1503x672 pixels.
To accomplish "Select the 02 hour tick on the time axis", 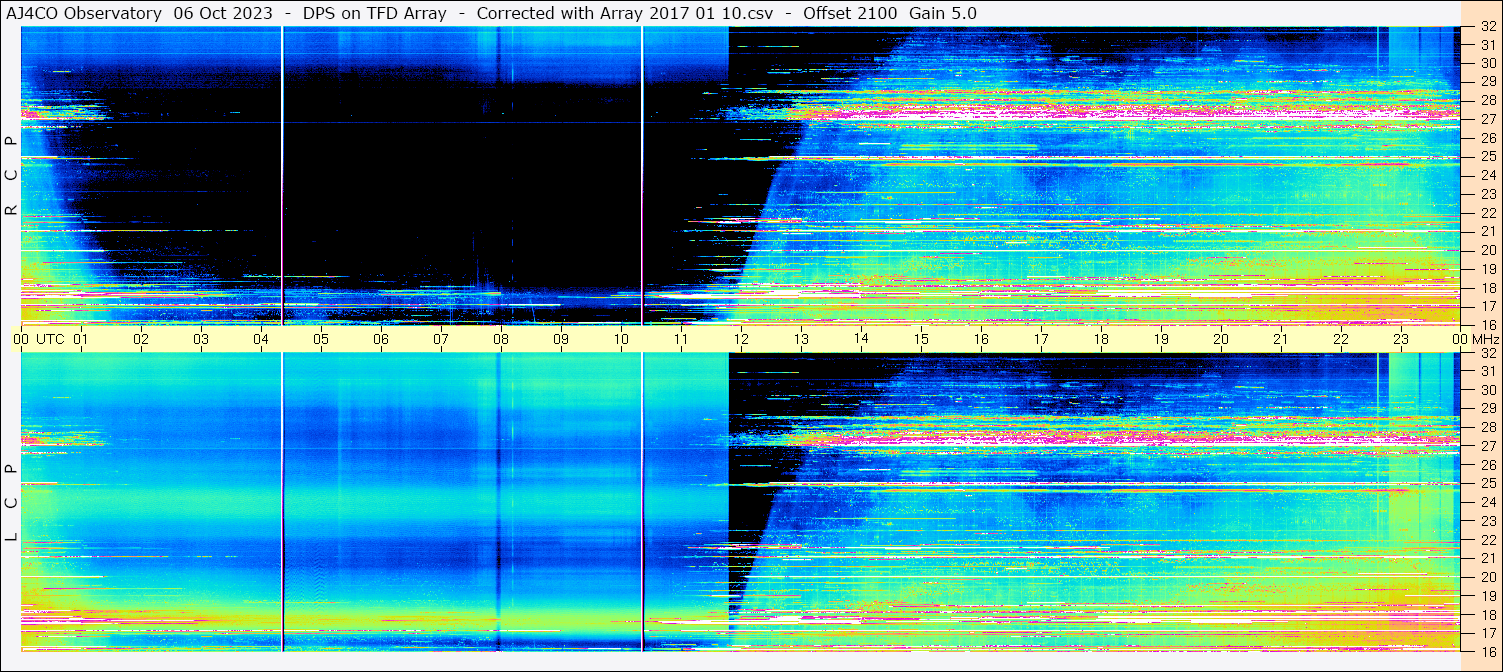I will coord(141,339).
